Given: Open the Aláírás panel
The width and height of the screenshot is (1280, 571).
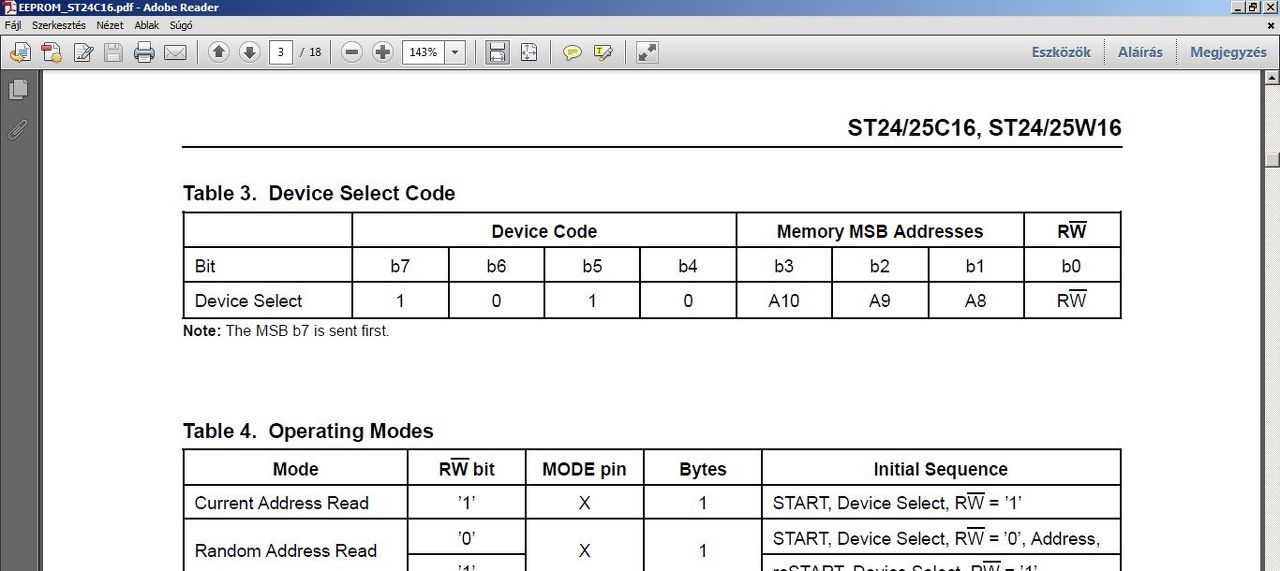Looking at the screenshot, I should coord(1140,52).
